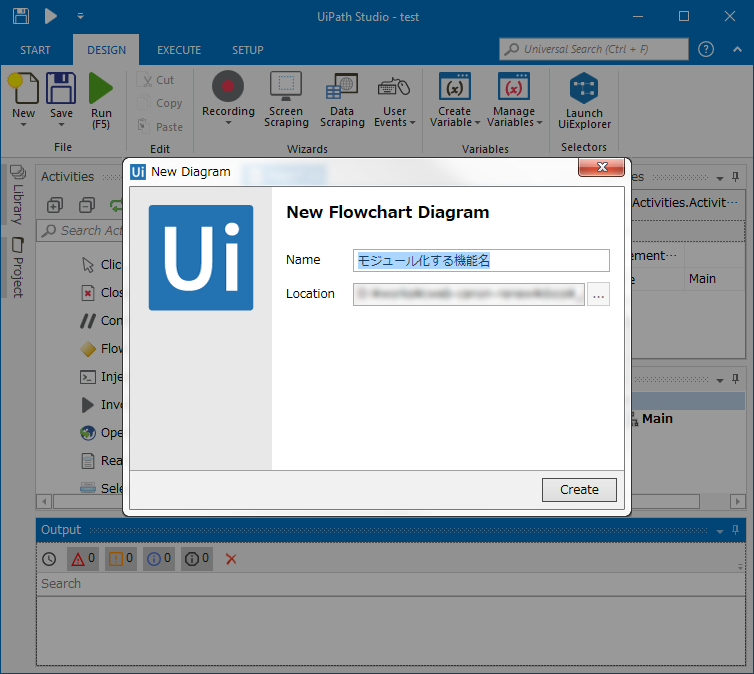
Task: Click the Output Search field
Action: pyautogui.click(x=390, y=584)
